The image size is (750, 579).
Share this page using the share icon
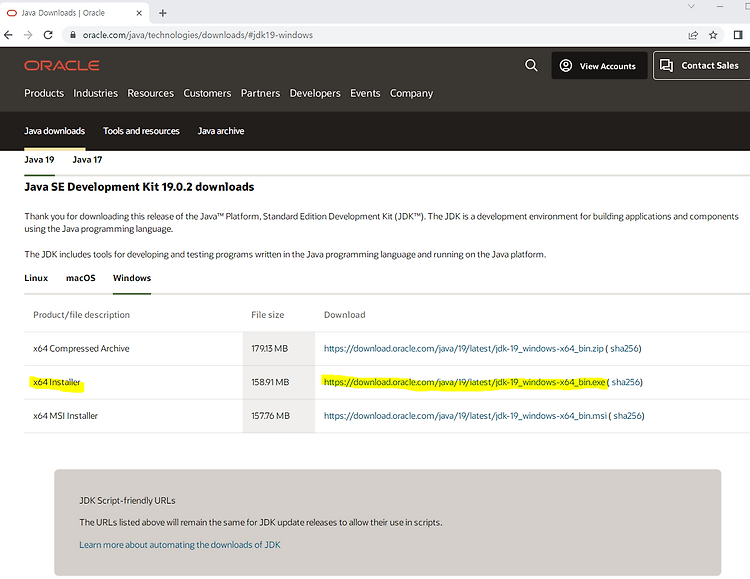[x=693, y=35]
